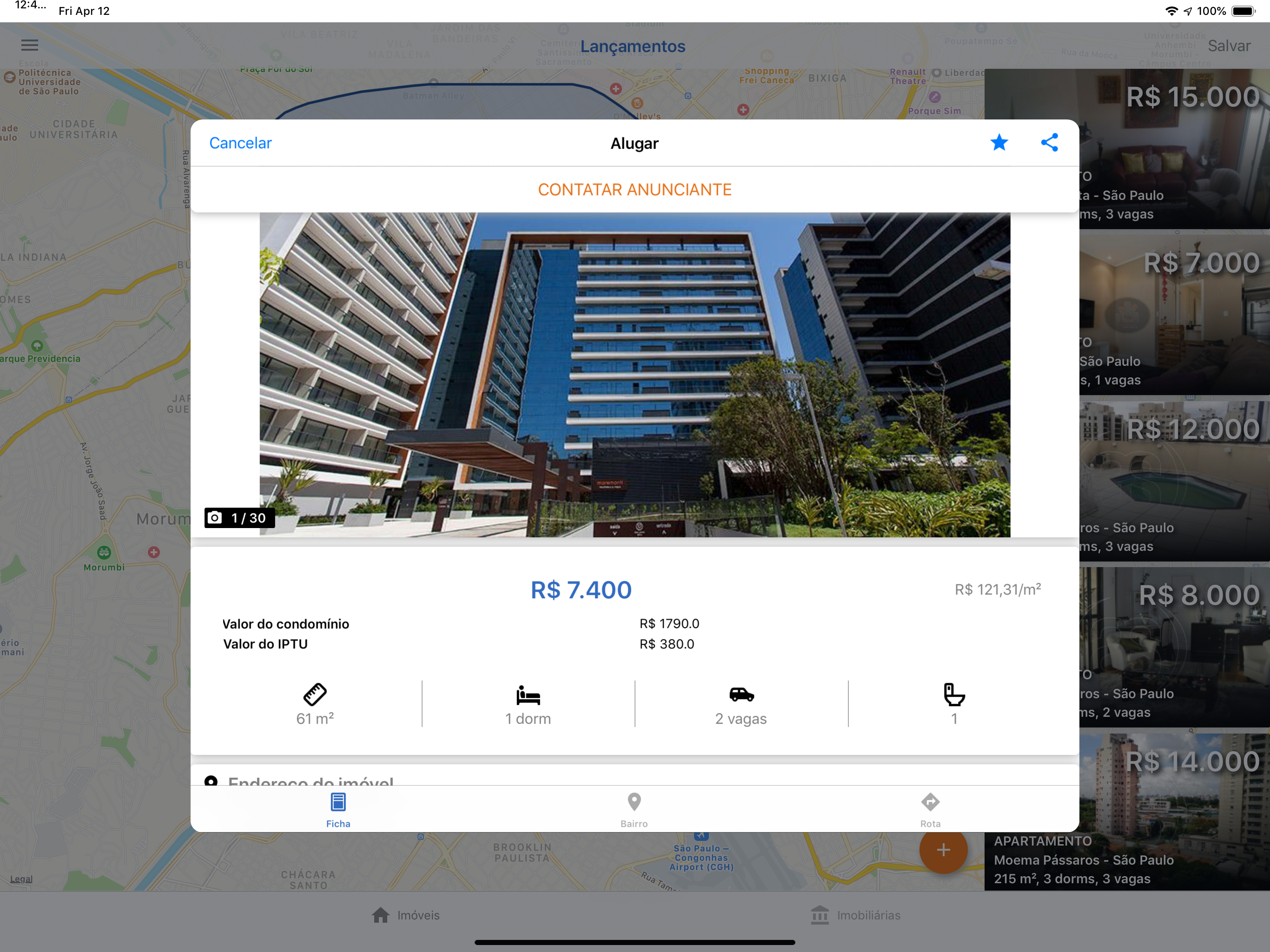Viewport: 1270px width, 952px height.
Task: Switch to the Ficha tab
Action: tap(338, 809)
